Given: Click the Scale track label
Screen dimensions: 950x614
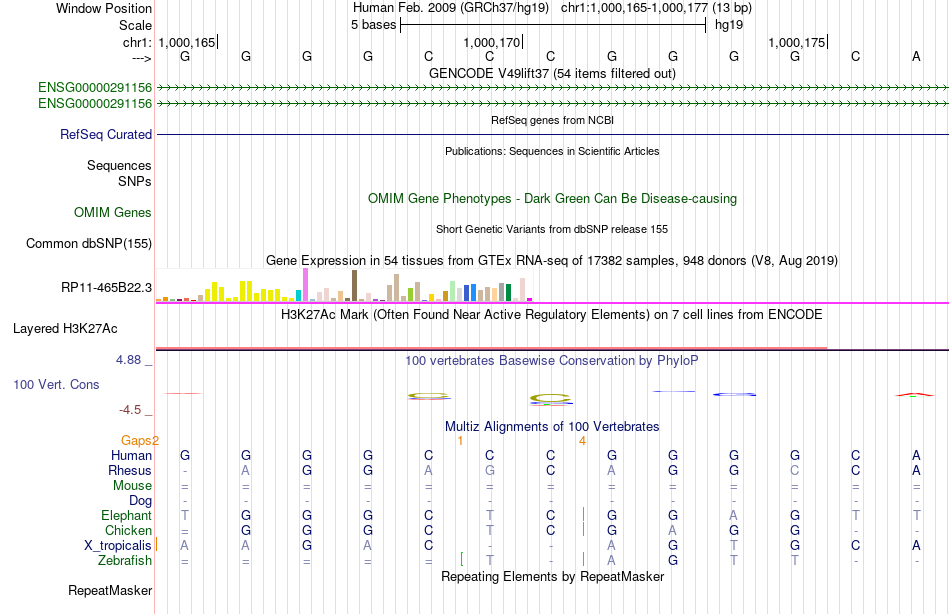Looking at the screenshot, I should tap(135, 25).
